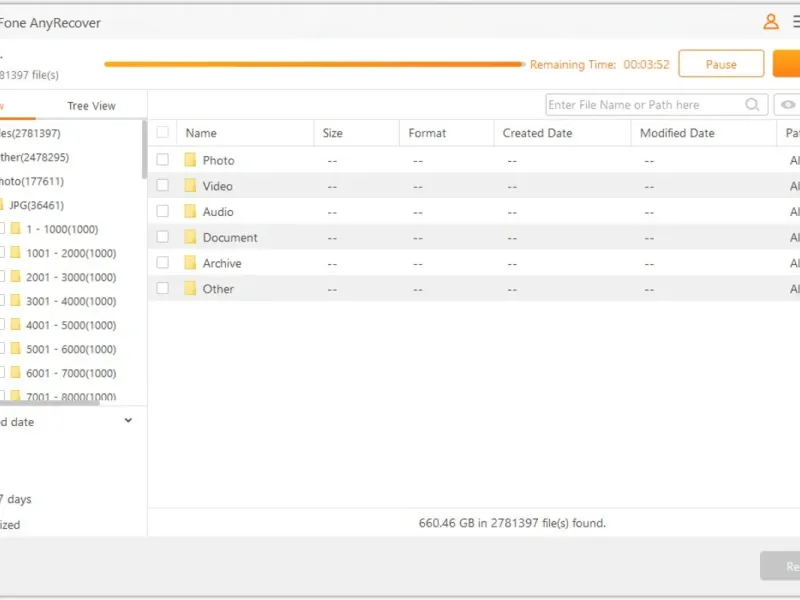Viewport: 800px width, 600px height.
Task: Select the 1 - 1000(1000) tree item
Action: pos(62,229)
